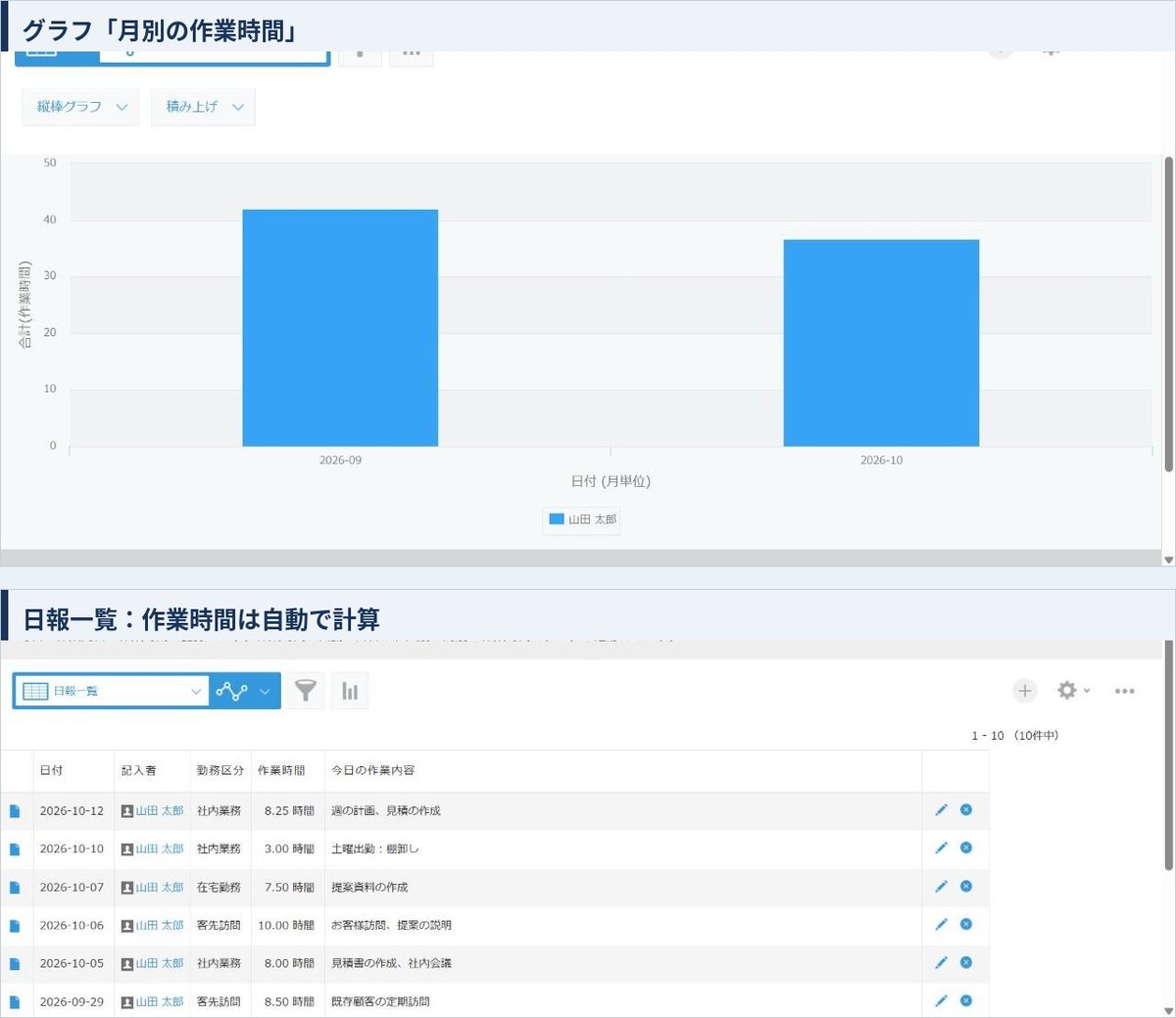Expand the chevron beside graph view icon

click(265, 691)
